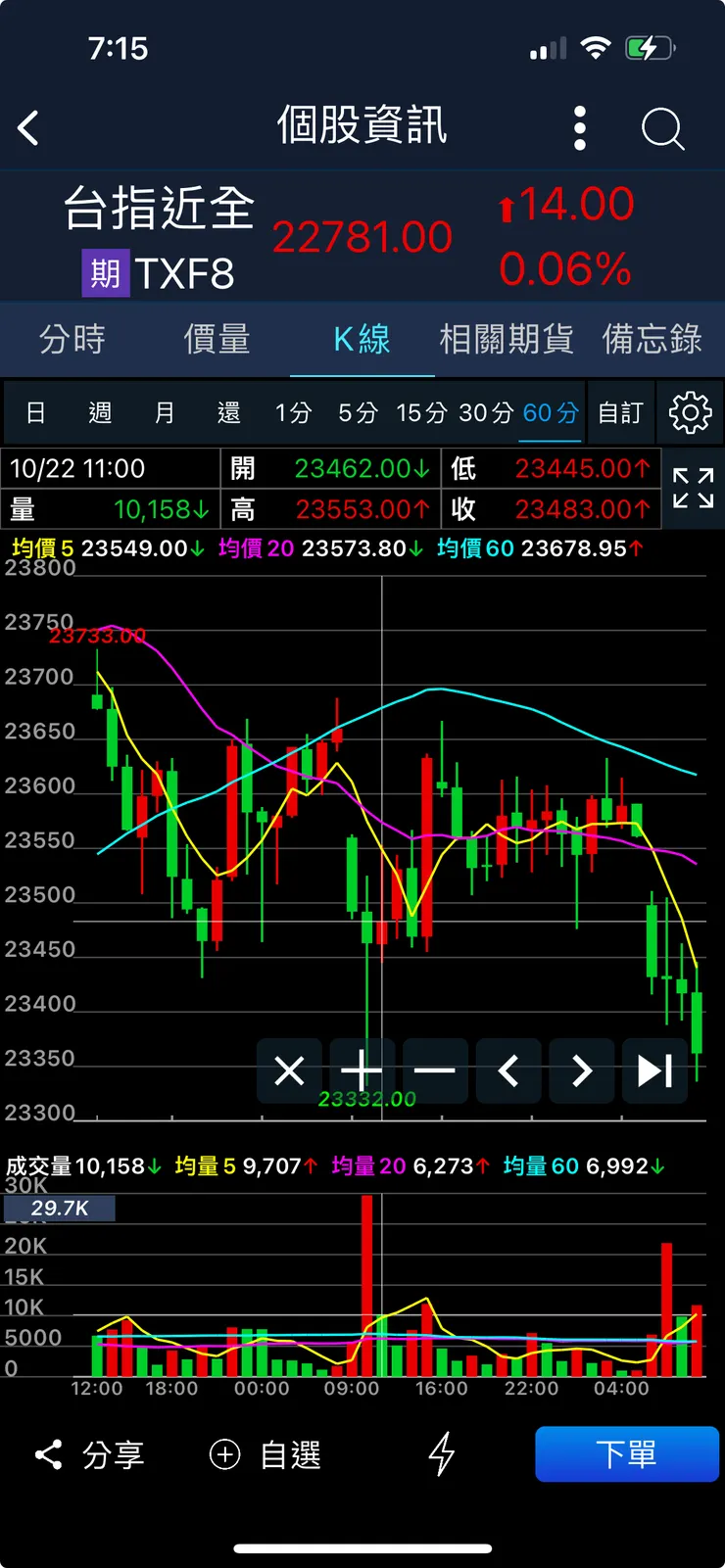
Task: Tap the 期 futures badge
Action: point(105,273)
